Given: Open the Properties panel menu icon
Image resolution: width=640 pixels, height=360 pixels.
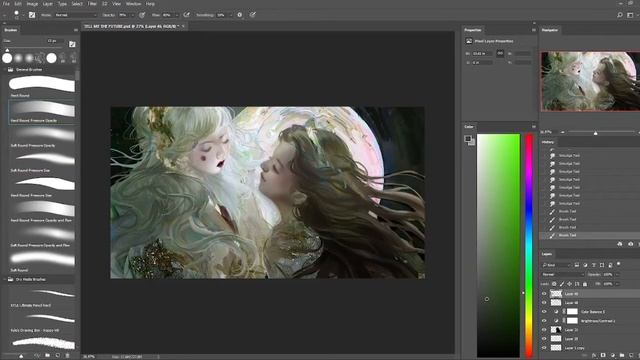Looking at the screenshot, I should (533, 30).
